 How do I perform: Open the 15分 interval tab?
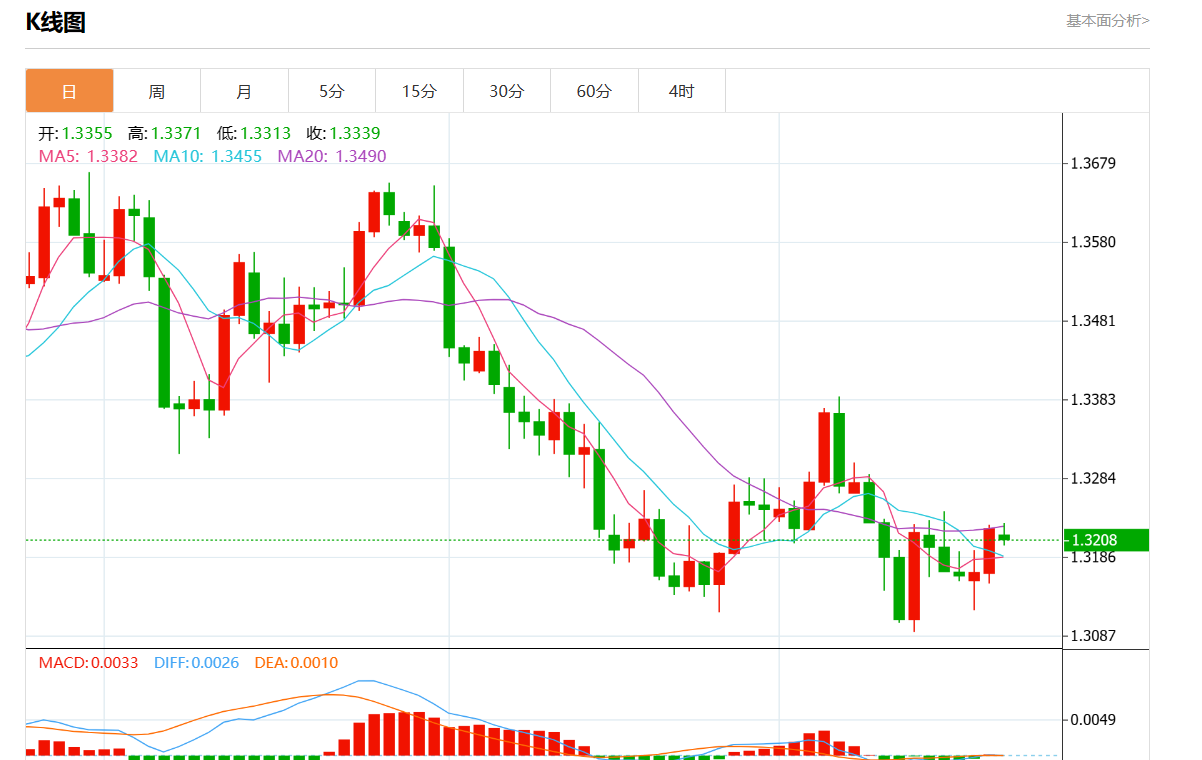coord(419,91)
